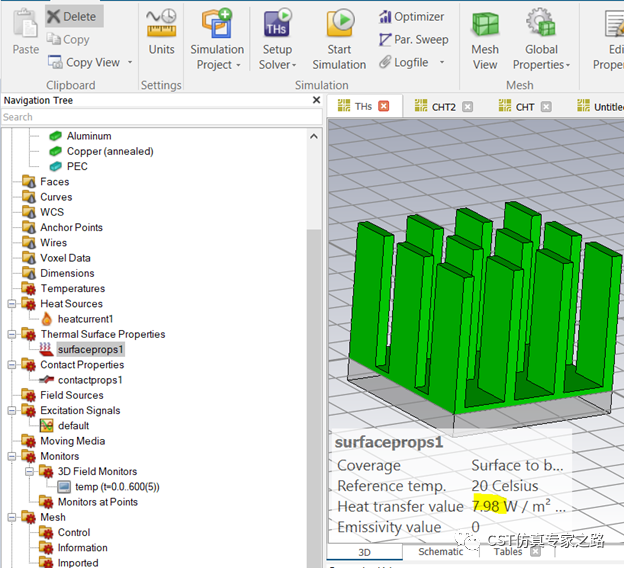
Task: Collapse the Excitation Signals node
Action: click(12, 410)
